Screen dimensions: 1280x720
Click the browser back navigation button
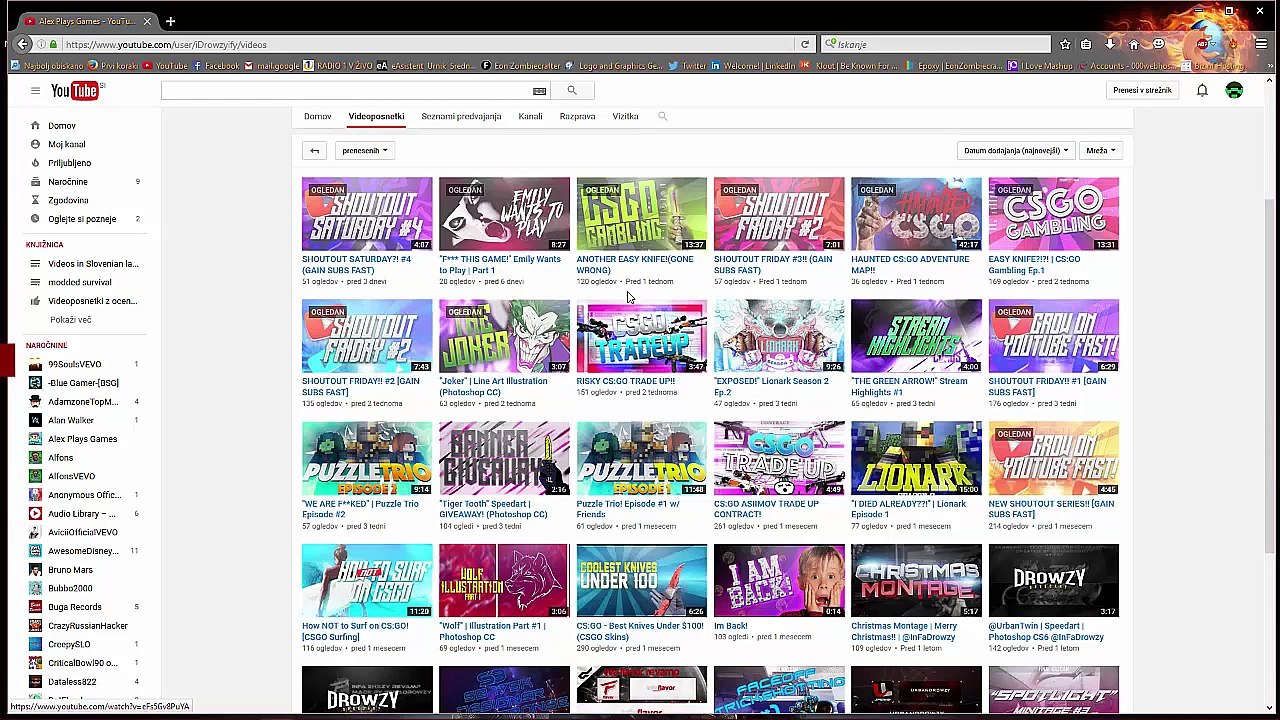[23, 44]
